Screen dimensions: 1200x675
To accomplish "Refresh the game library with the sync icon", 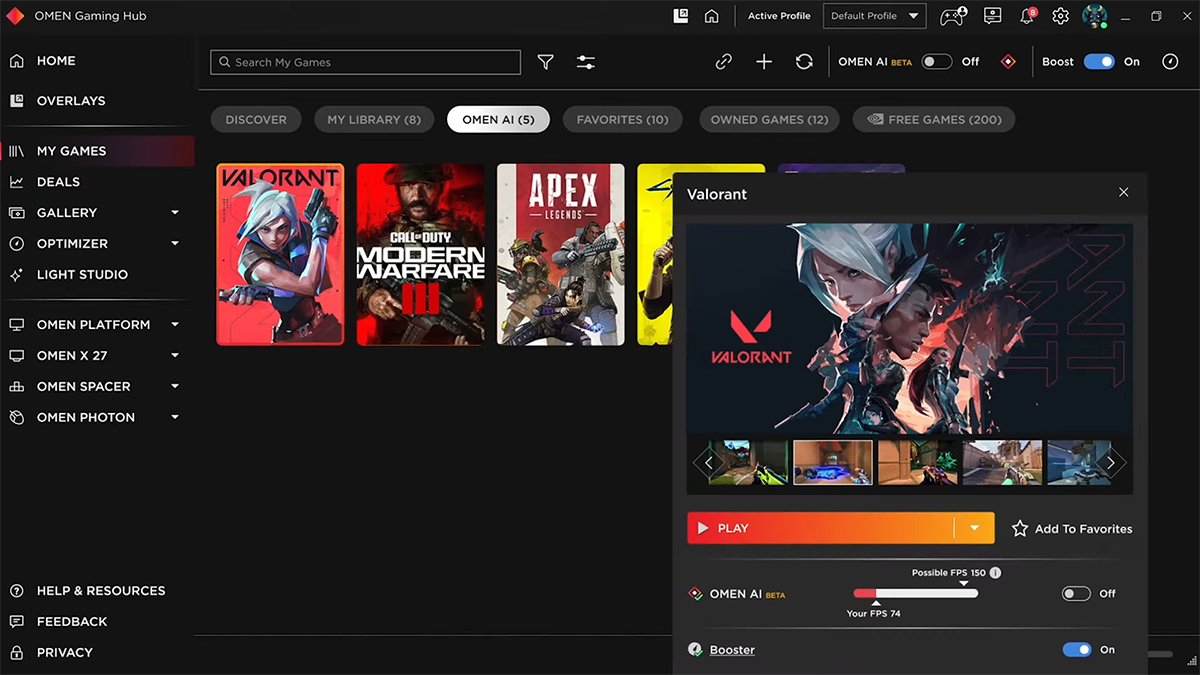I will (x=804, y=62).
